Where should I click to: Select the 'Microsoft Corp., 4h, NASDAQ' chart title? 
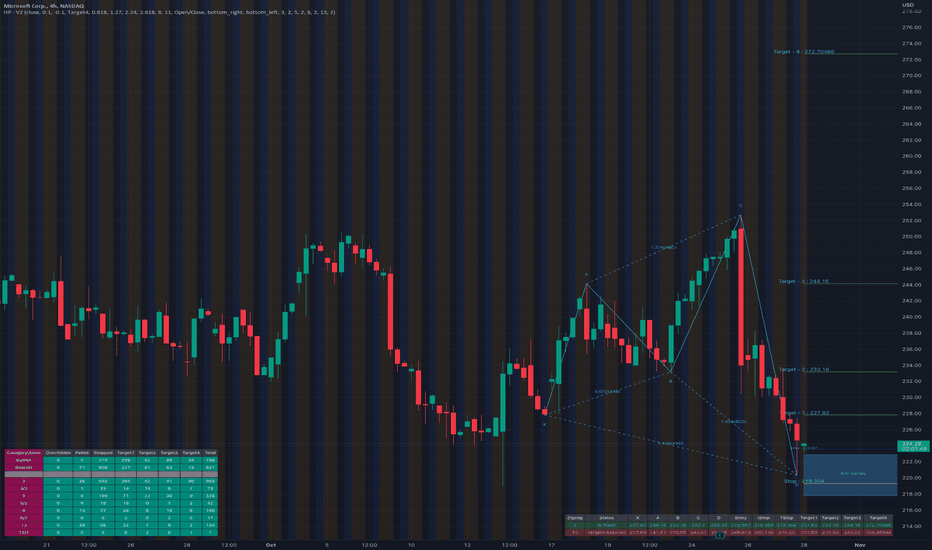[x=44, y=6]
